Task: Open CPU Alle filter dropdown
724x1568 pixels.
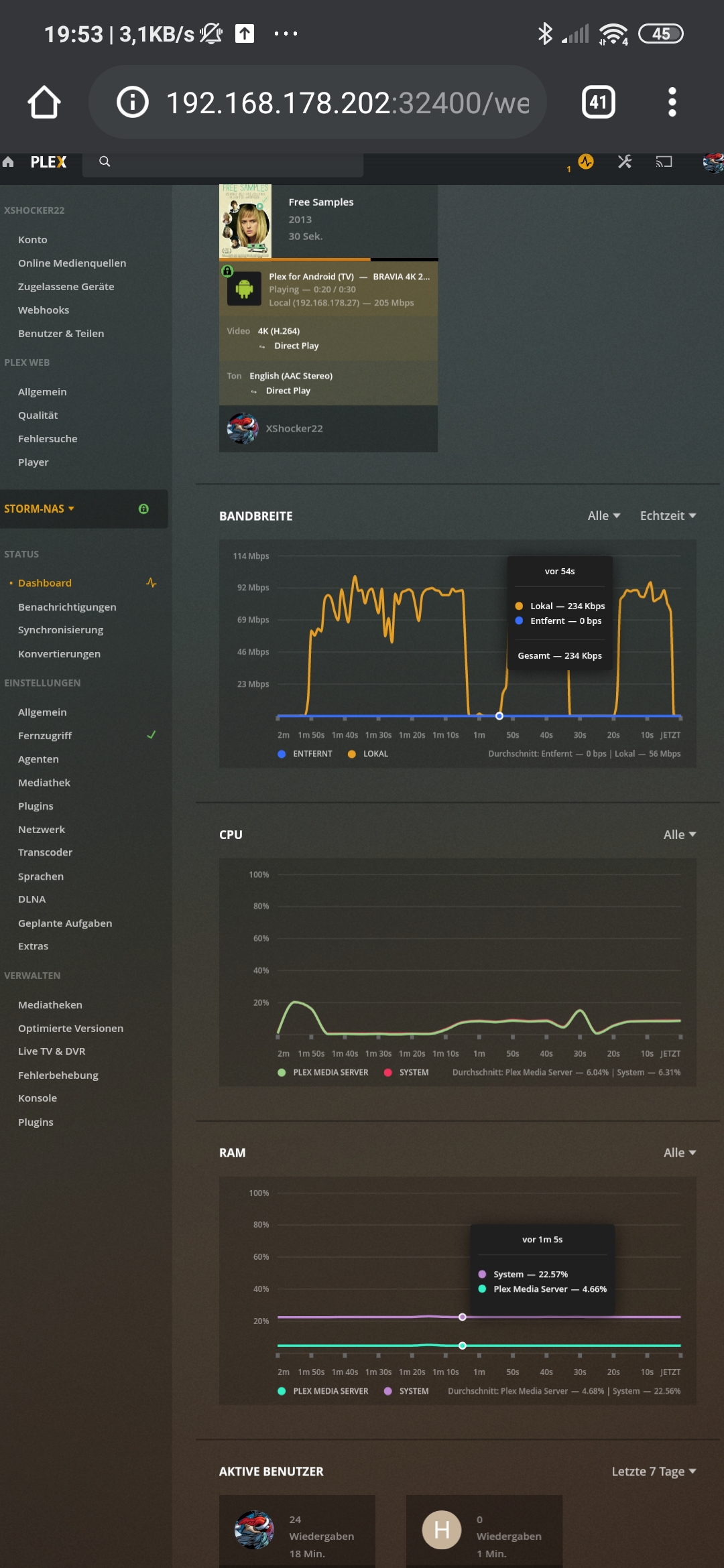Action: (x=680, y=834)
